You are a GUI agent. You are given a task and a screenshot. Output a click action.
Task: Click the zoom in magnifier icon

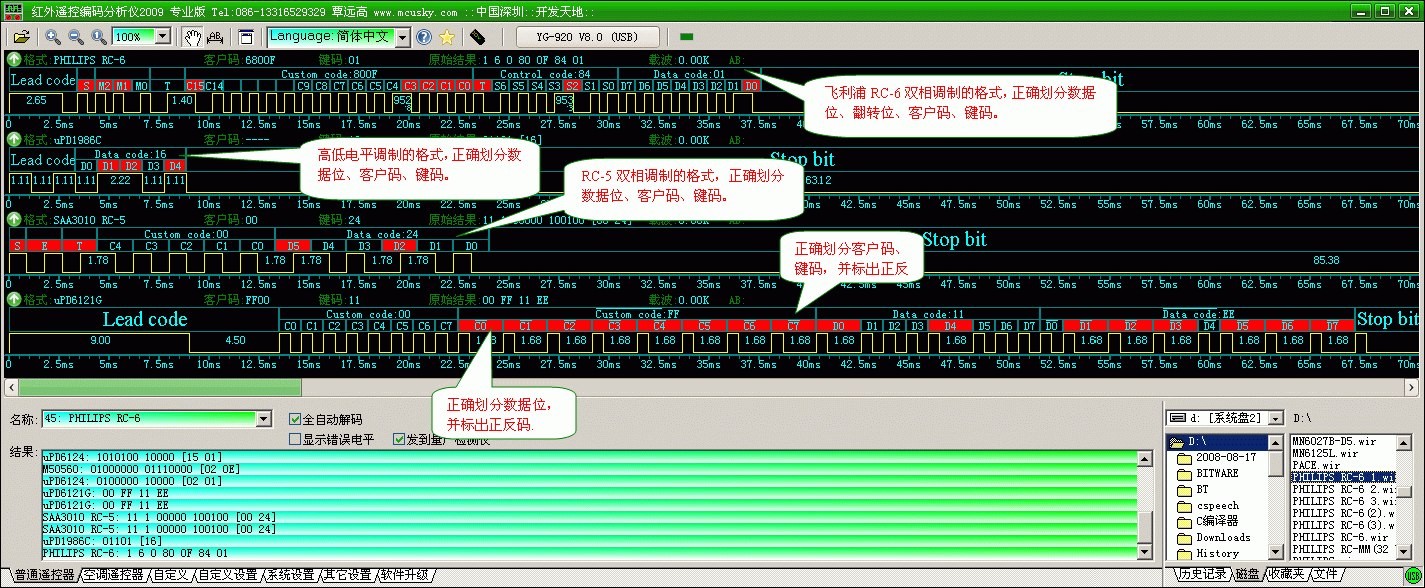53,37
